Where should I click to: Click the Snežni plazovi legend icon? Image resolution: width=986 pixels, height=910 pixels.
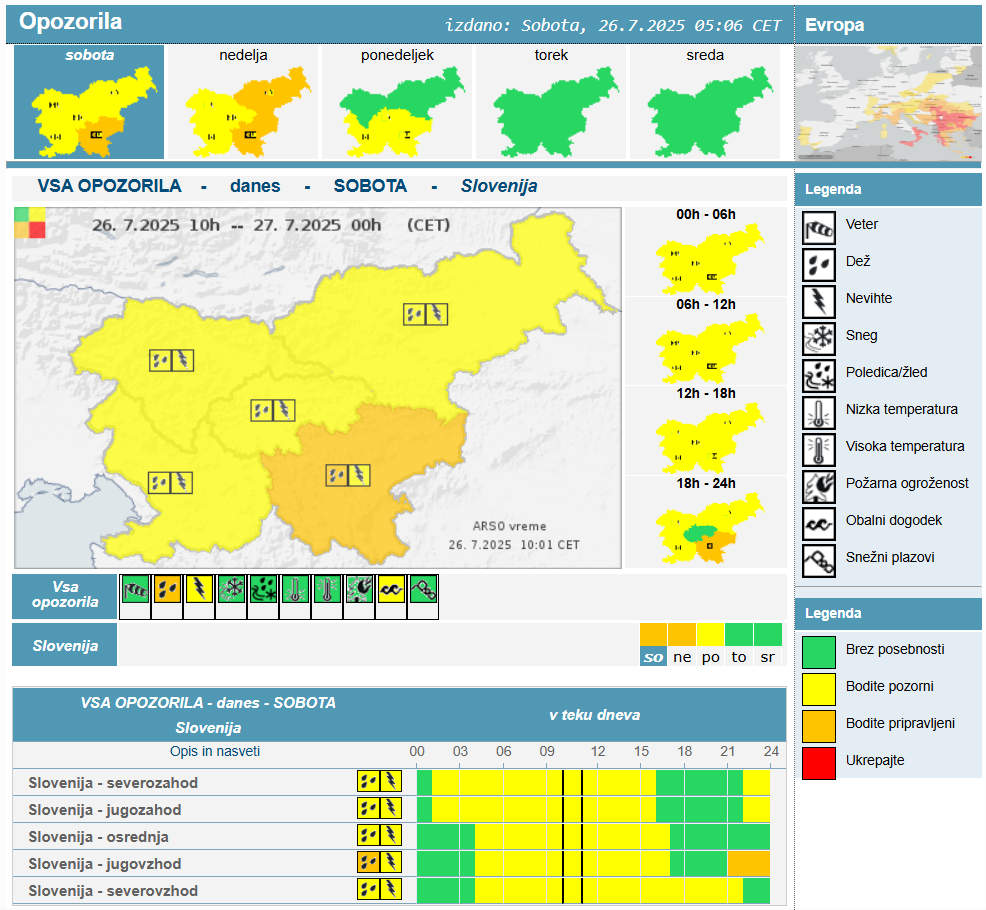[x=819, y=562]
